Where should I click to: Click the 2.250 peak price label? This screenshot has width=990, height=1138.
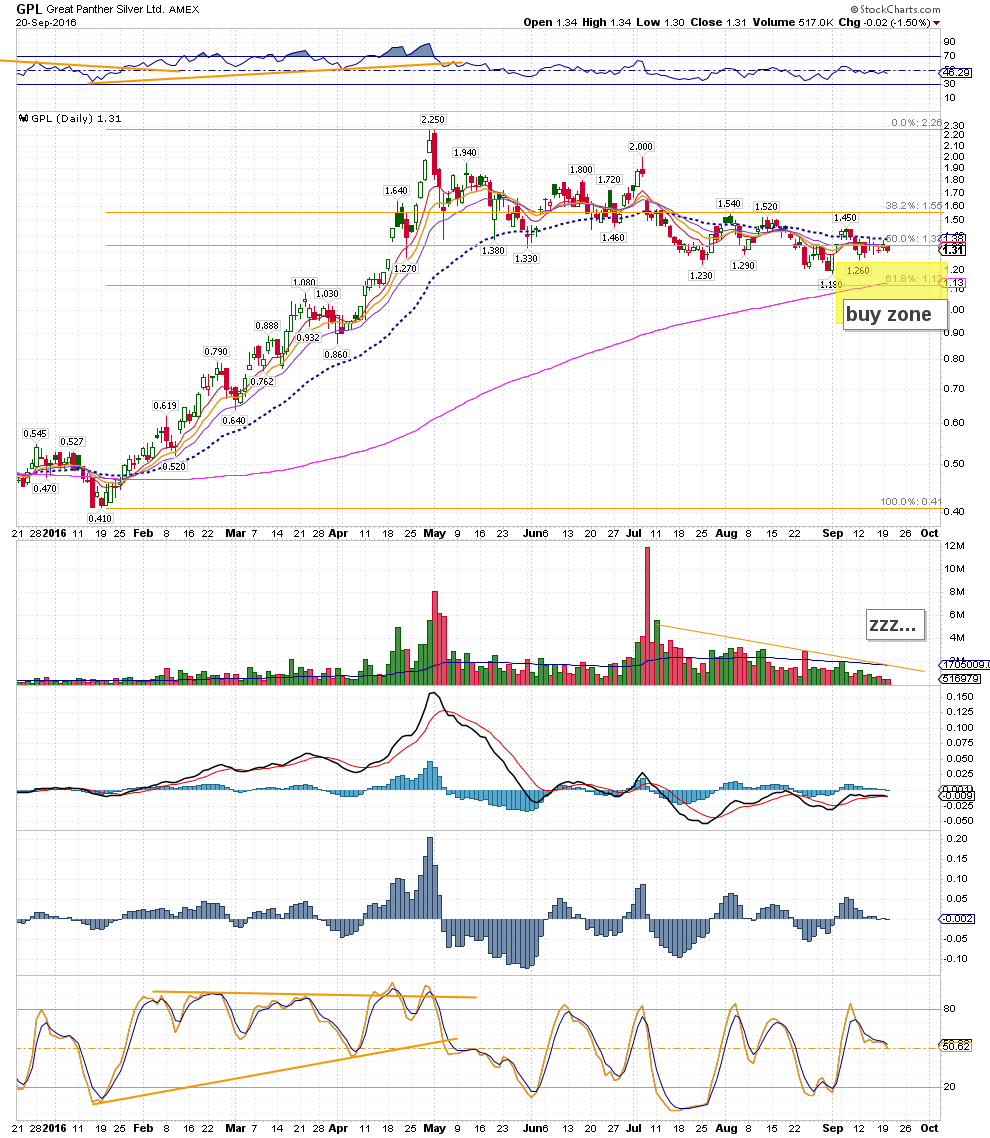[432, 119]
